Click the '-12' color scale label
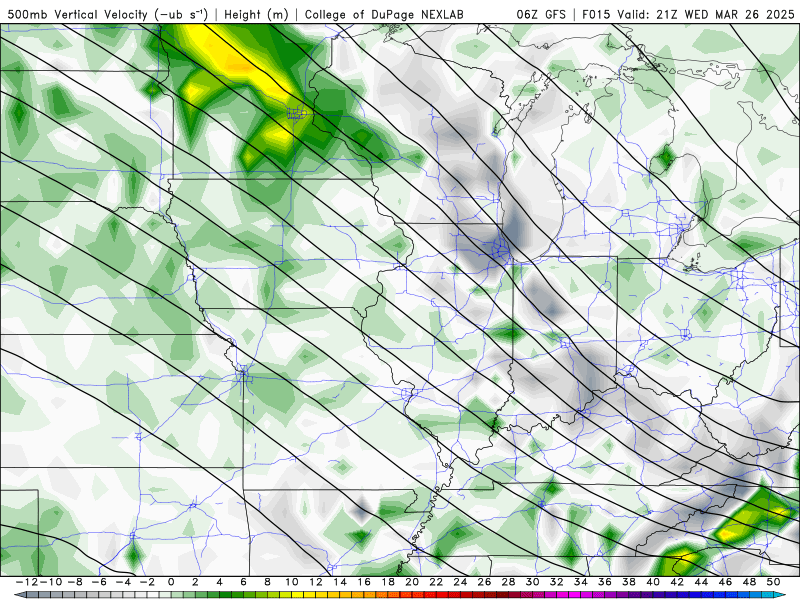The image size is (800, 600). [26, 582]
